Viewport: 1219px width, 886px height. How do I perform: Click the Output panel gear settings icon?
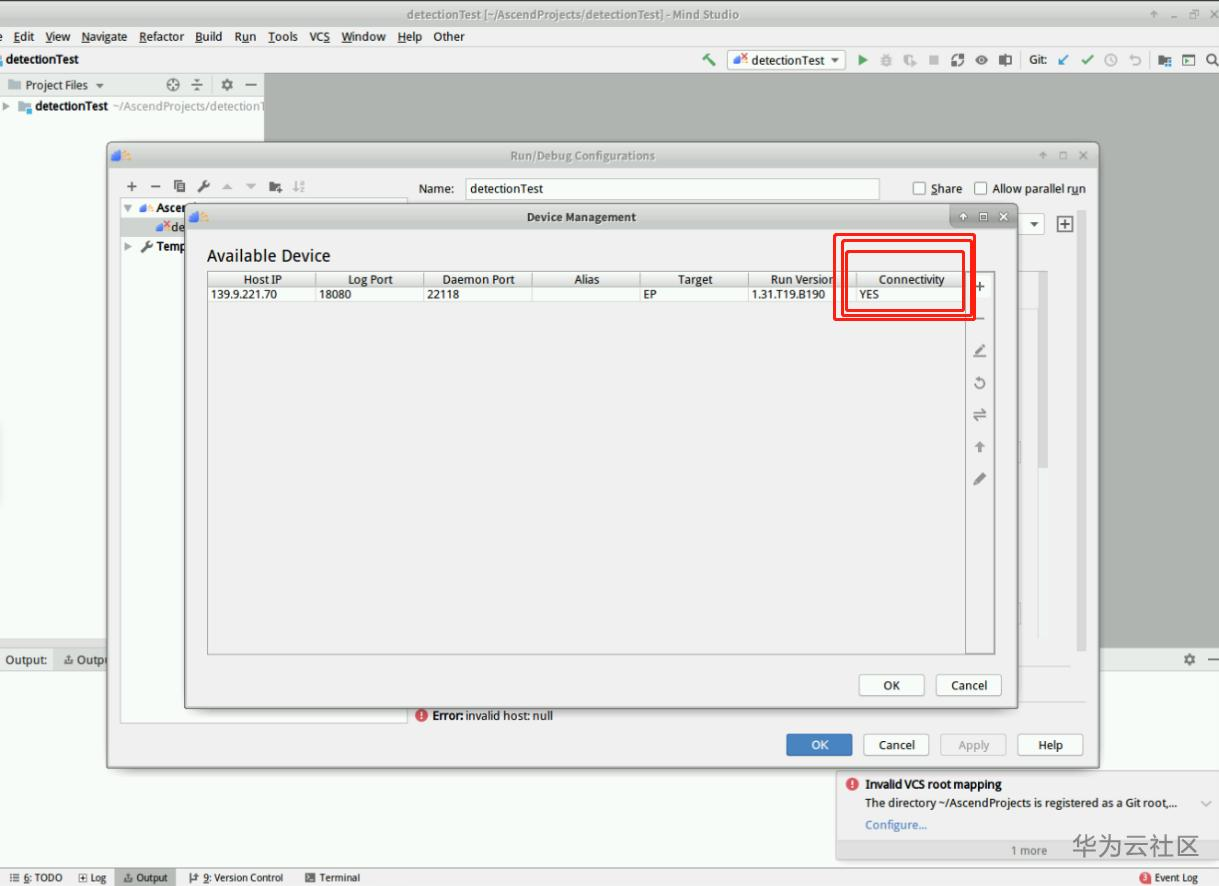pos(1189,660)
